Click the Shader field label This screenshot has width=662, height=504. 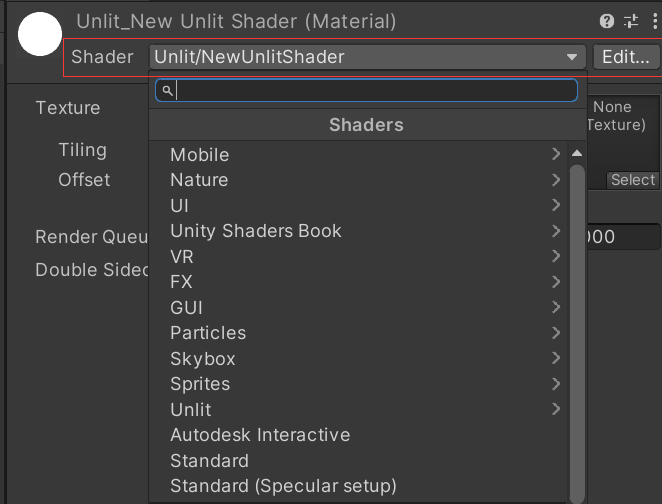(x=102, y=57)
